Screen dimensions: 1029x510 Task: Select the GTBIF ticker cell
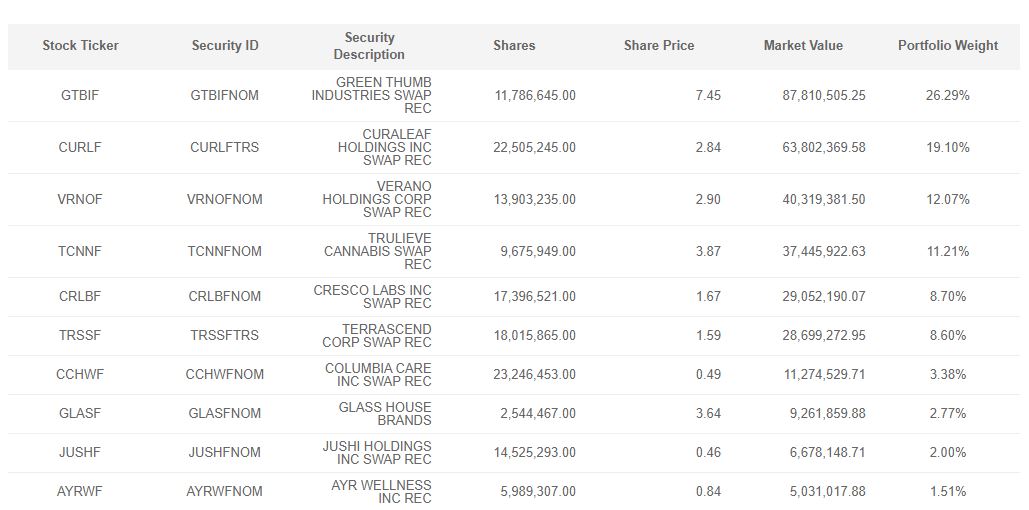pos(81,95)
